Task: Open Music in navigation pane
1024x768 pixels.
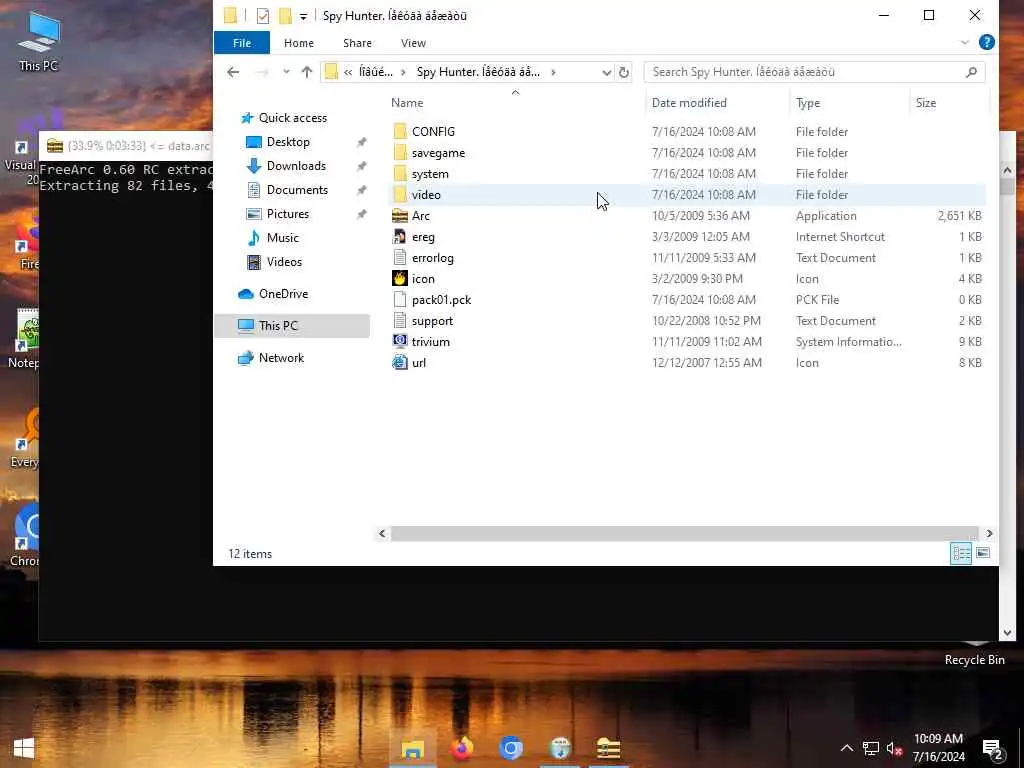Action: [282, 238]
